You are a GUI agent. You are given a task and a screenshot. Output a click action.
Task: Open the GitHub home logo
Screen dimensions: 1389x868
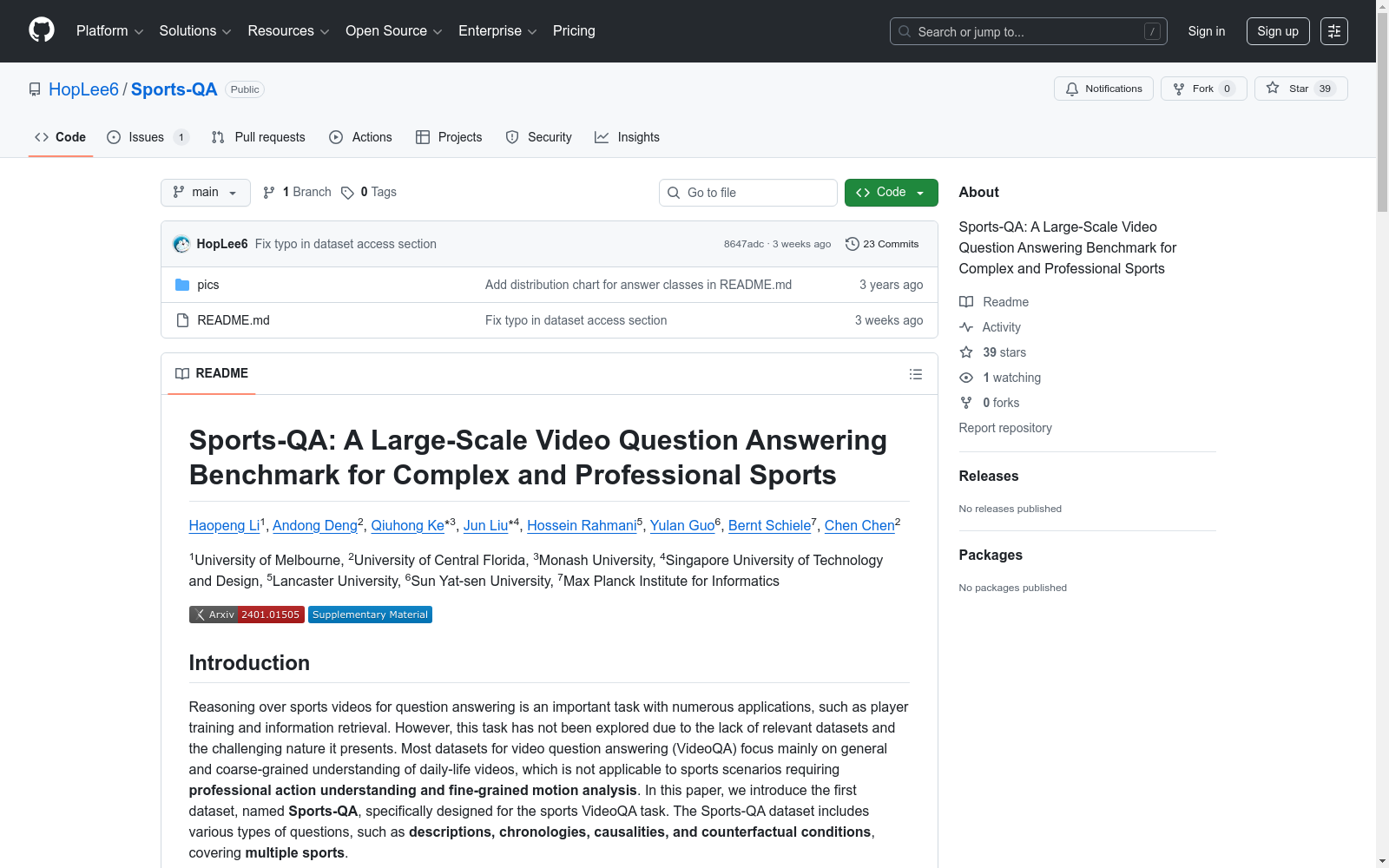tap(42, 30)
